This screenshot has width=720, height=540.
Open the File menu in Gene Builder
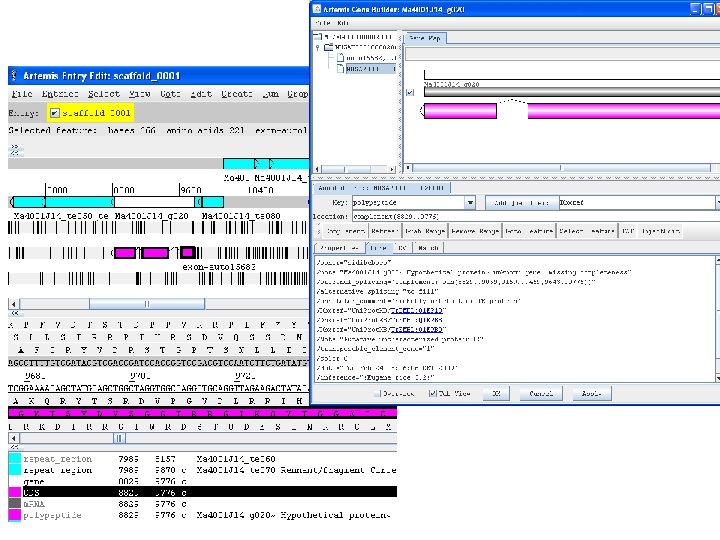323,23
